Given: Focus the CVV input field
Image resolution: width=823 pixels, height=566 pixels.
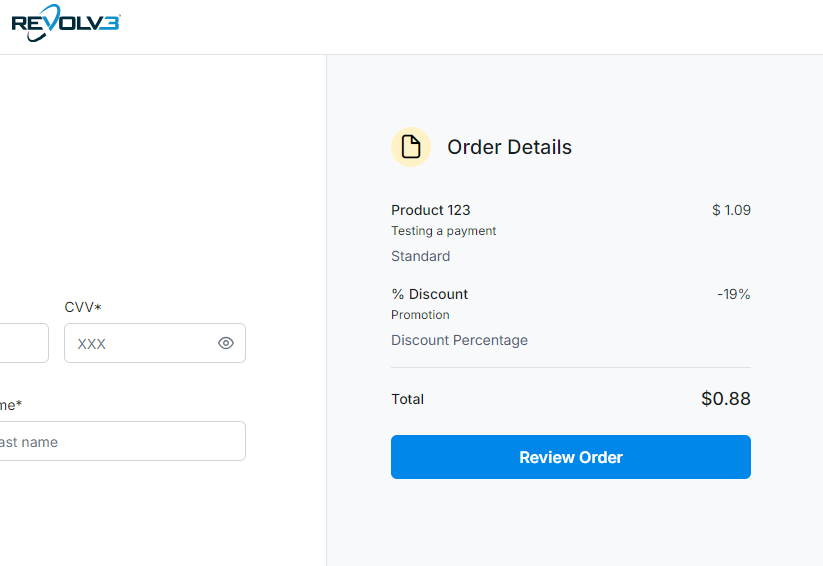Looking at the screenshot, I should pos(155,343).
